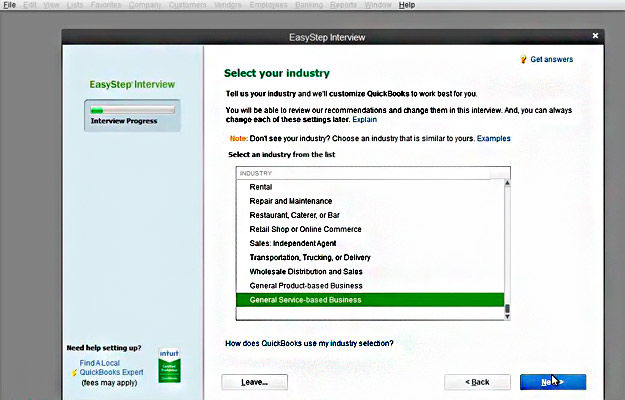Select Repair and Maintenance industry
Screen dimensions: 625x400
pyautogui.click(x=370, y=201)
